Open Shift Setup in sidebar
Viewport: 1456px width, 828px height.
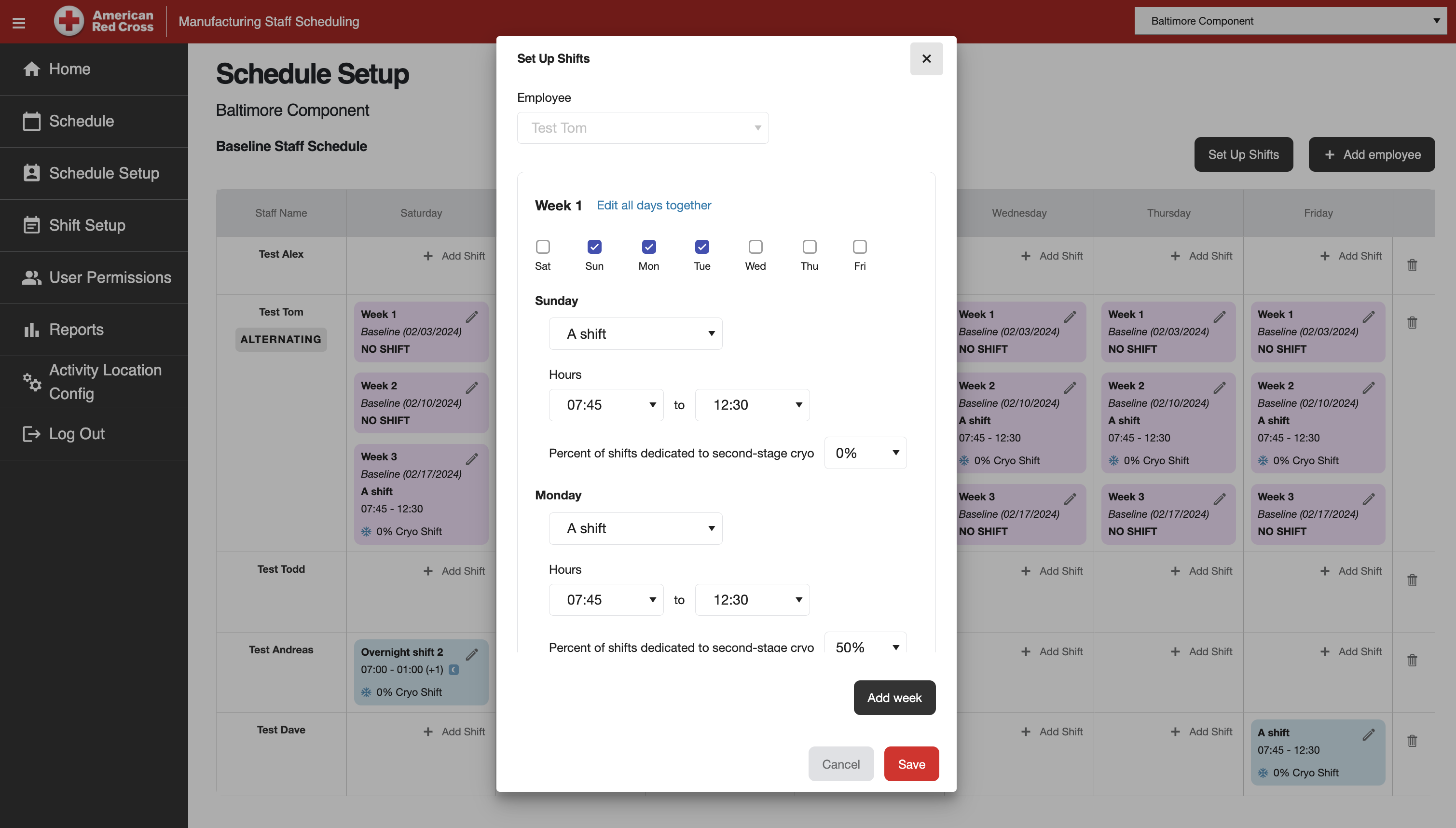[x=94, y=225]
